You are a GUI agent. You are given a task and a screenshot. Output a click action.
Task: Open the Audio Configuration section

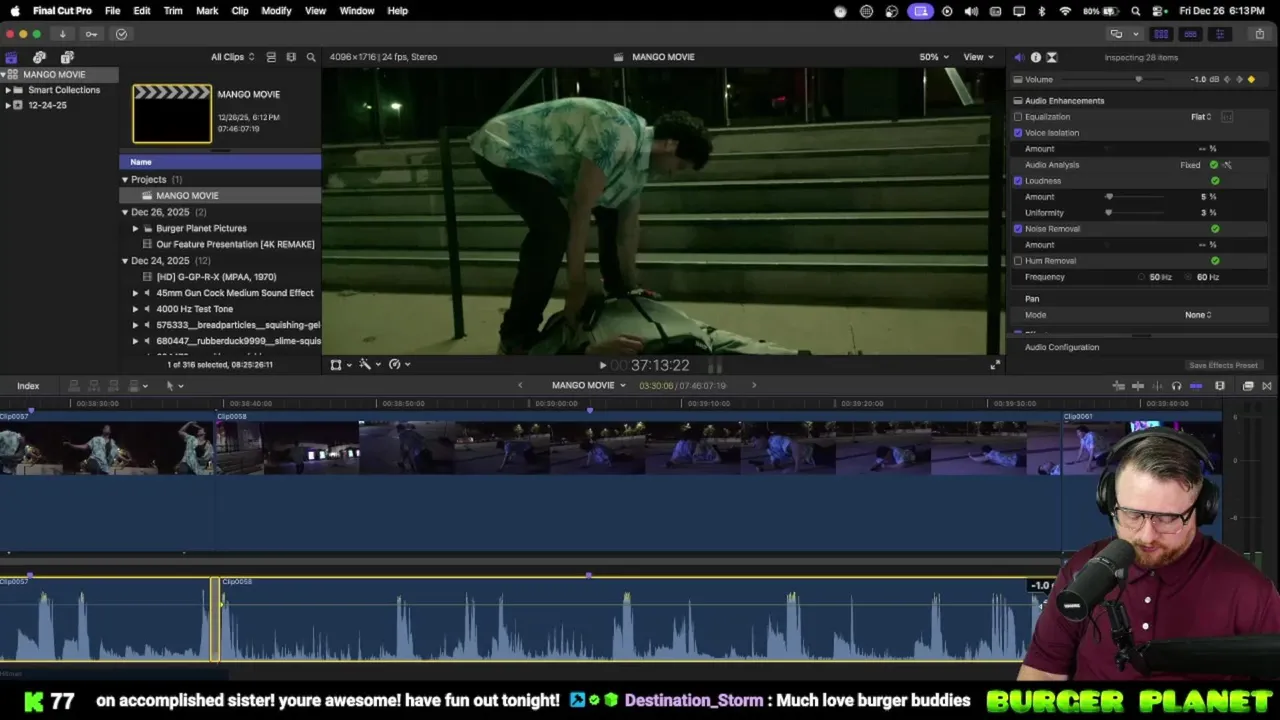(x=1062, y=348)
